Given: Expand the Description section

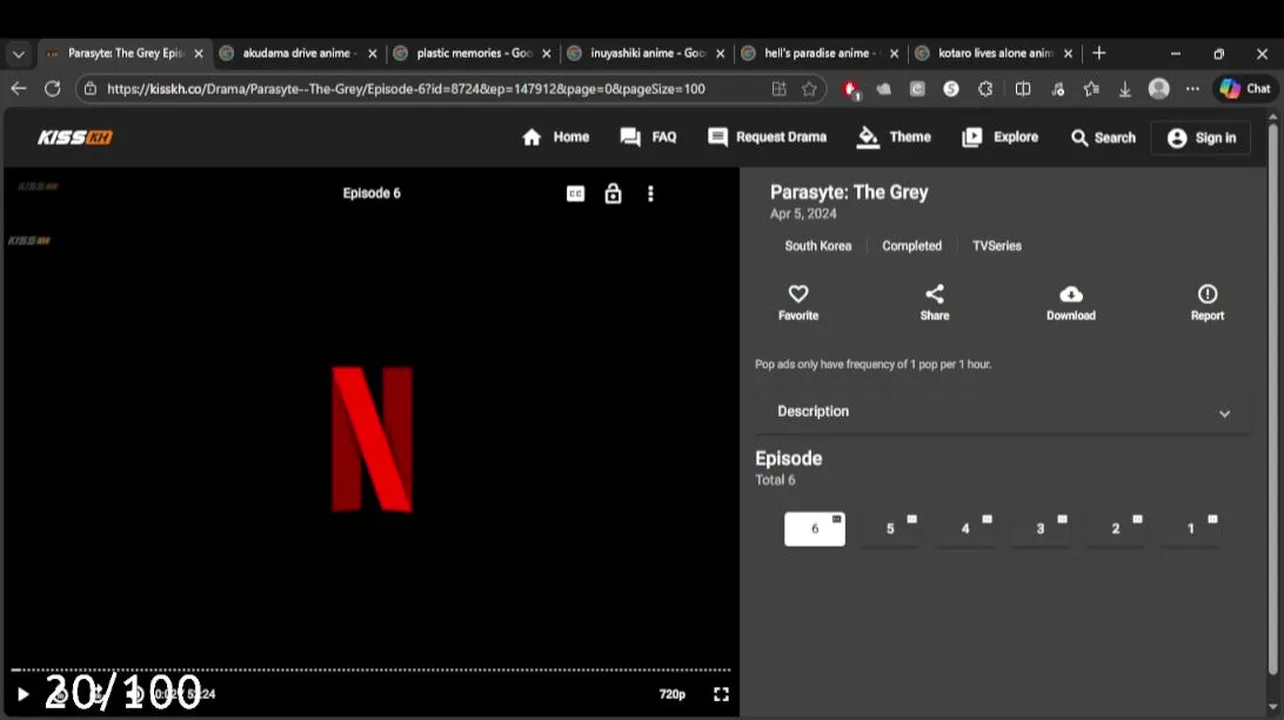Looking at the screenshot, I should pyautogui.click(x=1003, y=412).
